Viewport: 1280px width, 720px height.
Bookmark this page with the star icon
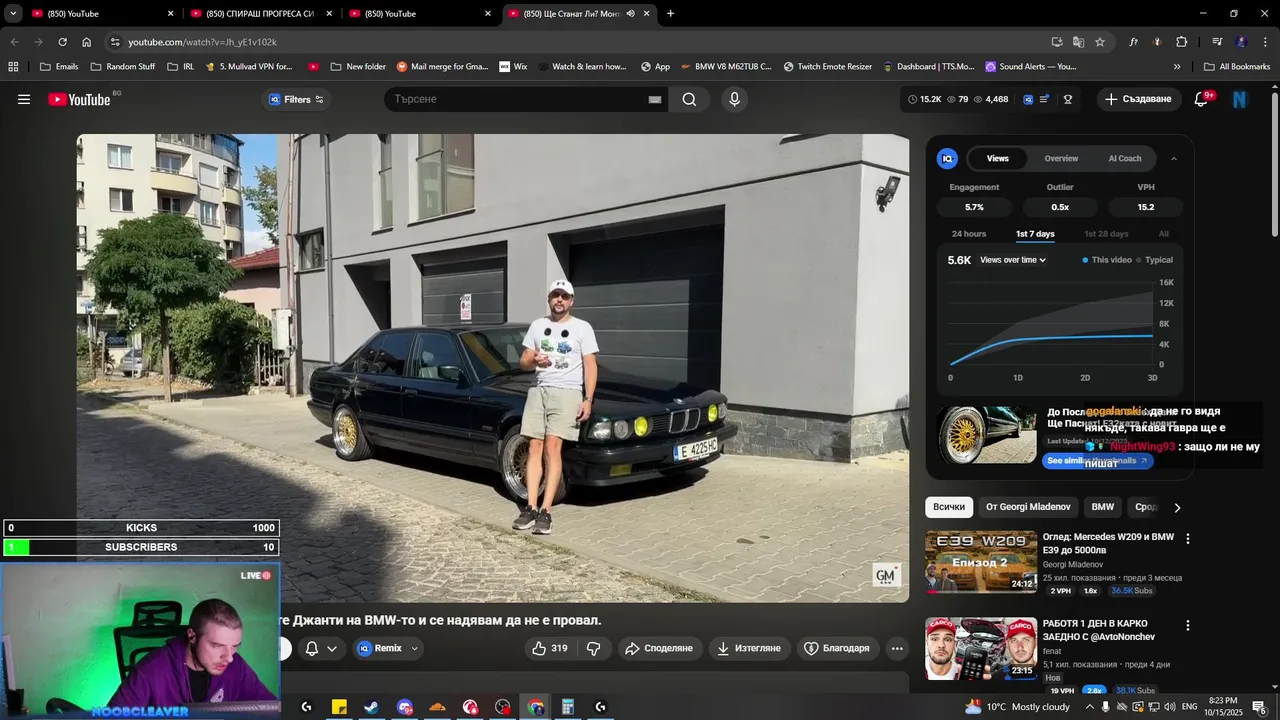1100,42
